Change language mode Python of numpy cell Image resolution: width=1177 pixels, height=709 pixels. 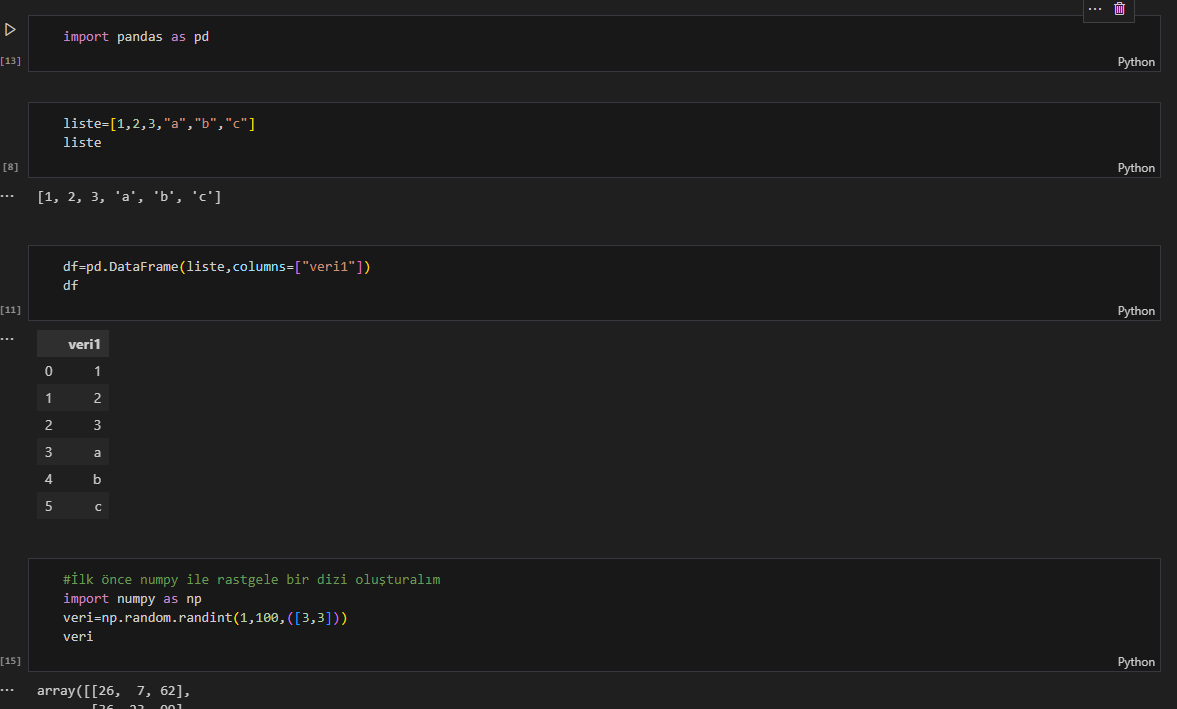click(1136, 662)
